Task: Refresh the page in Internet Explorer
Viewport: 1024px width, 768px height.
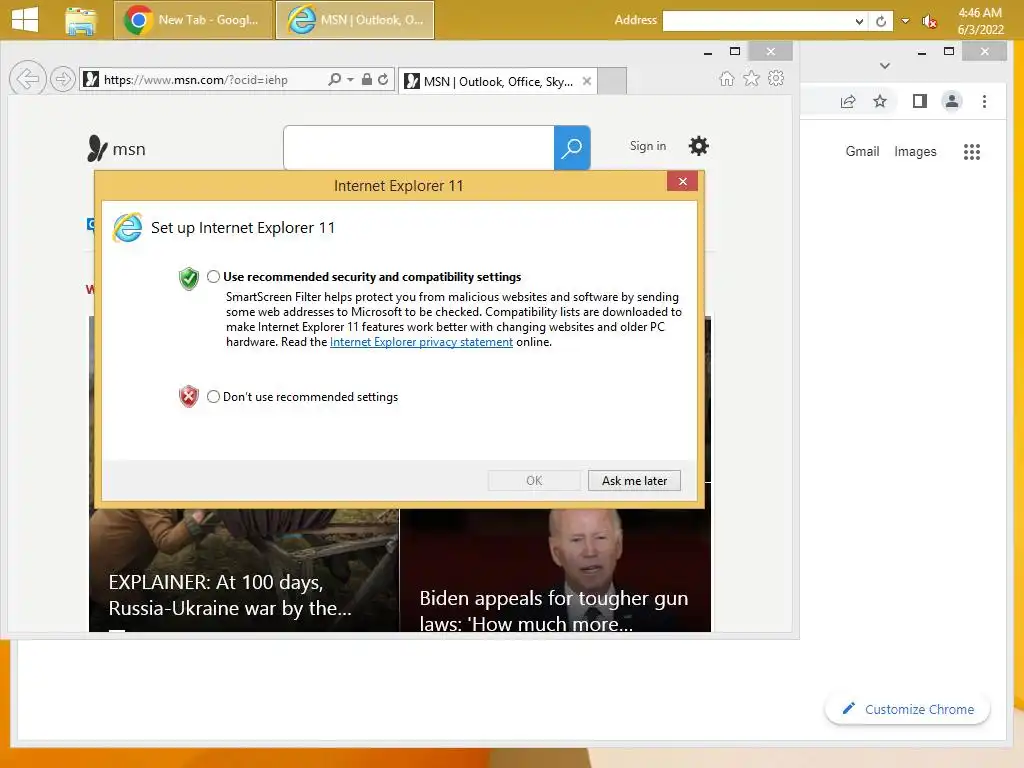Action: [383, 79]
